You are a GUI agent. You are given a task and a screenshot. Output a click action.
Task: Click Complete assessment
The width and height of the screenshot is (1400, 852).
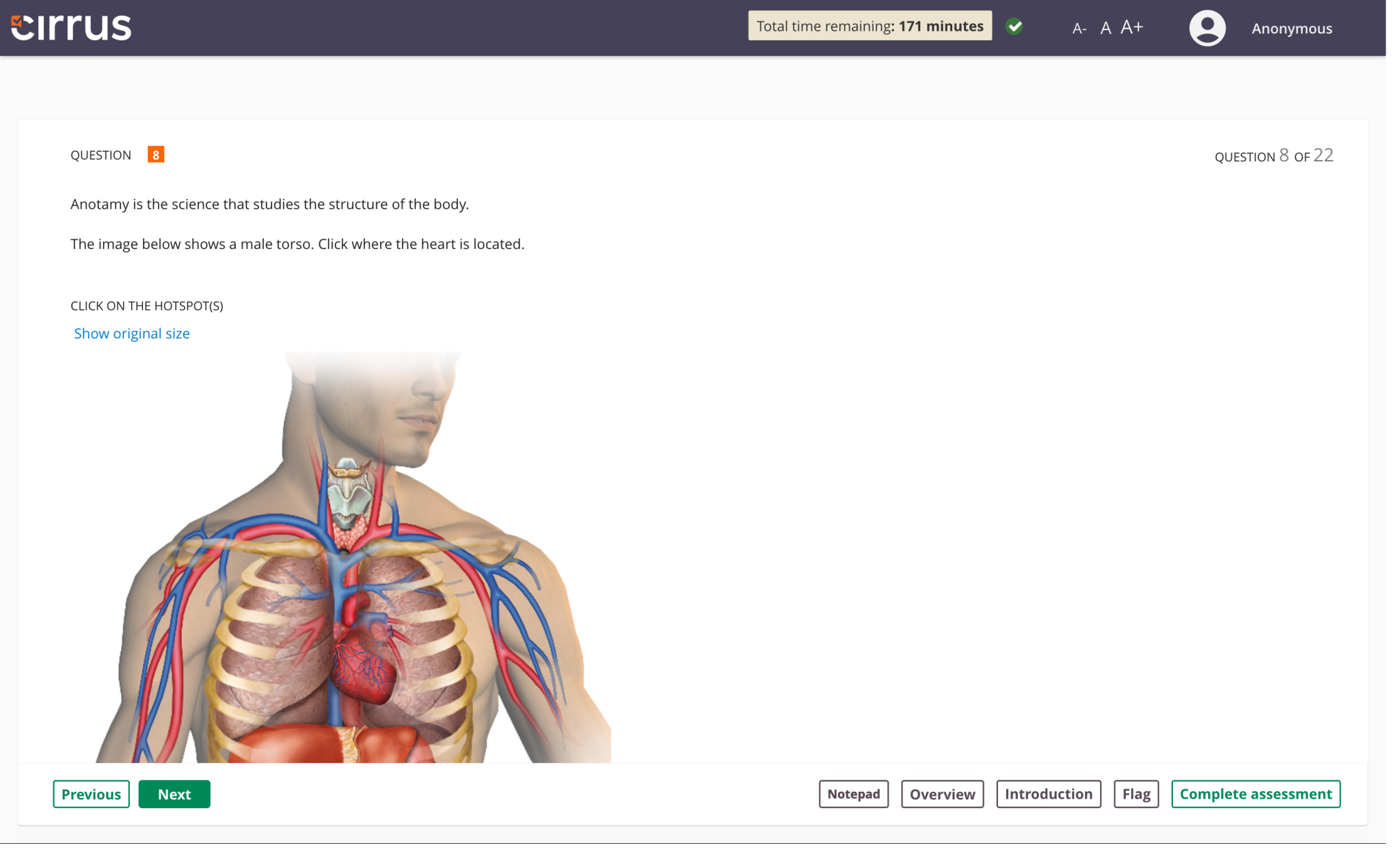pos(1256,794)
